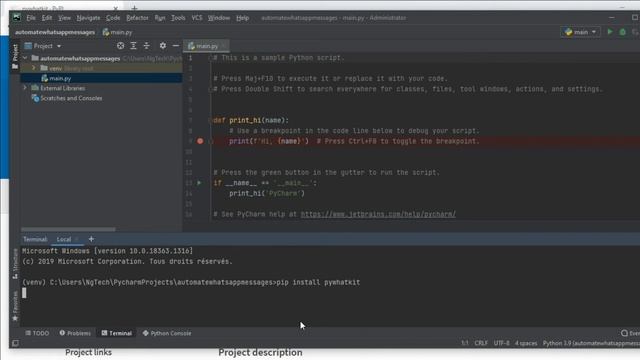The width and height of the screenshot is (640, 360).
Task: Open the Window menu
Action: [x=219, y=18]
